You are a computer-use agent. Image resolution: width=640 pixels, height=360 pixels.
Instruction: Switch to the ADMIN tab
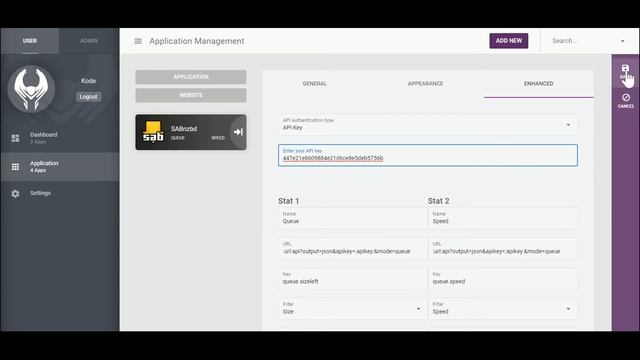89,41
